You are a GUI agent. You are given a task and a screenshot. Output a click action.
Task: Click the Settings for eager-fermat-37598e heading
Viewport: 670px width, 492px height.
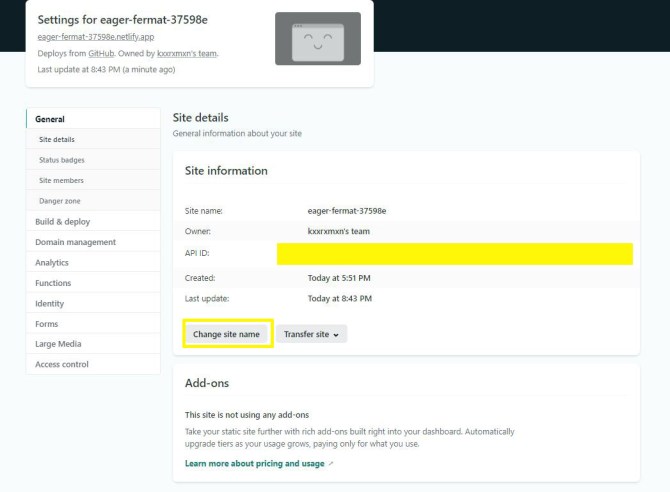(122, 20)
